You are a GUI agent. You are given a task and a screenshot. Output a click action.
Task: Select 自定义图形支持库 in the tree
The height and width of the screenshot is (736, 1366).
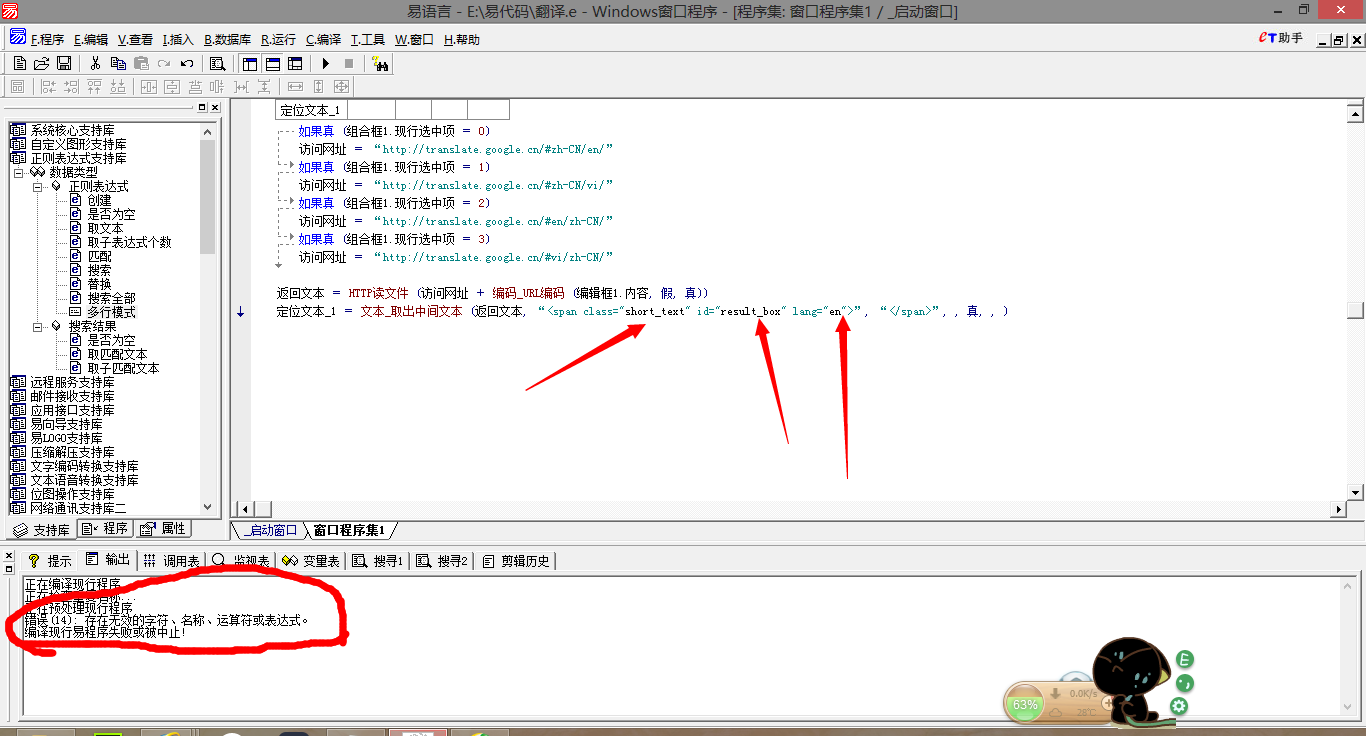tap(78, 144)
